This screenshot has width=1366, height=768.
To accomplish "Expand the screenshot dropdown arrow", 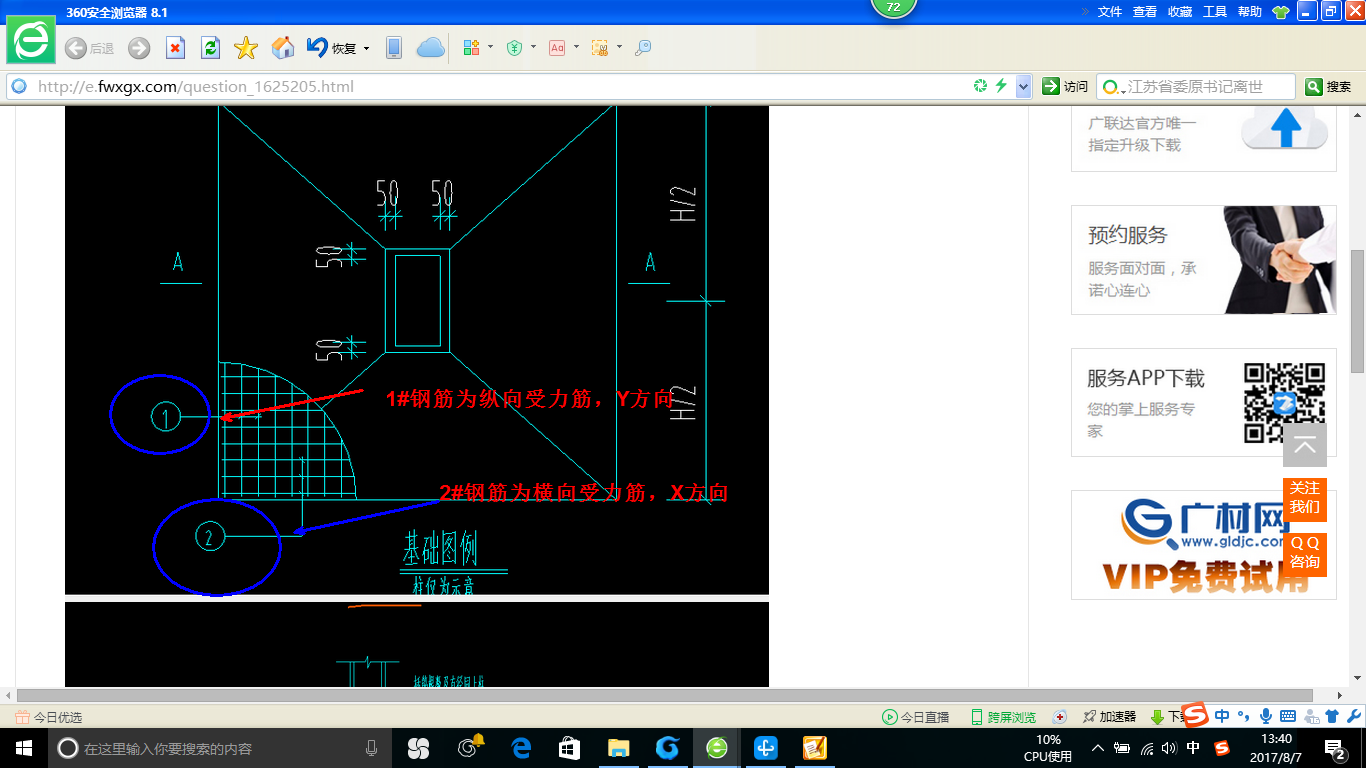I will click(x=619, y=47).
